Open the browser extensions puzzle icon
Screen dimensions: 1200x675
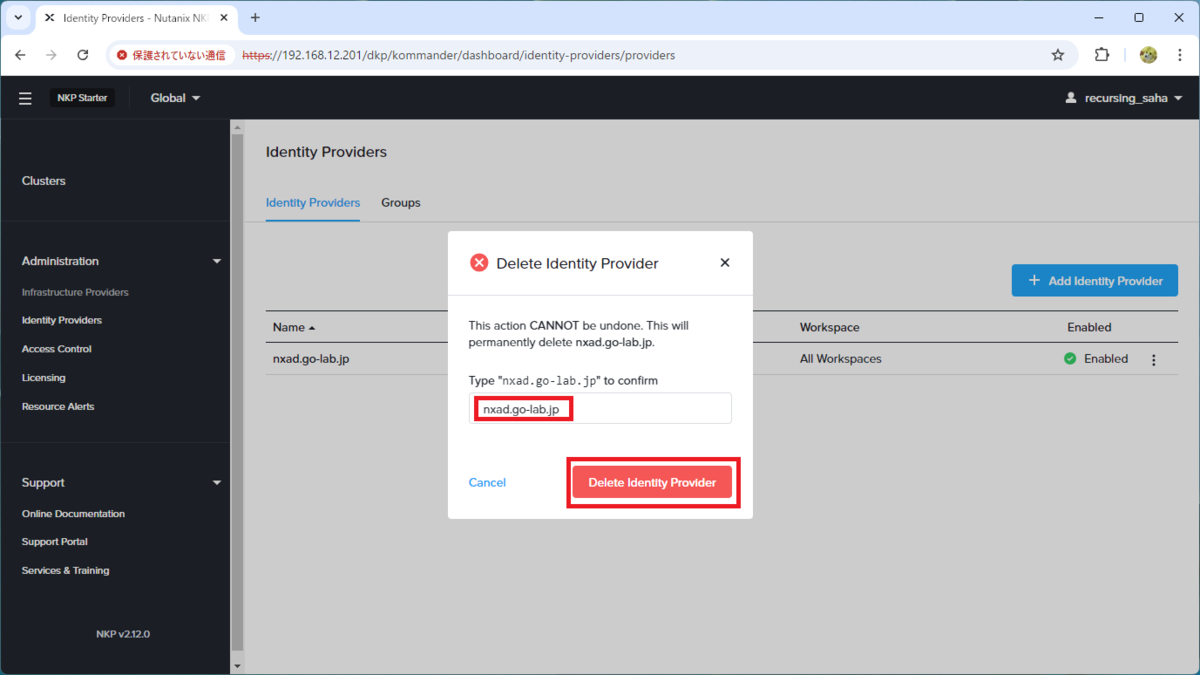click(1102, 55)
